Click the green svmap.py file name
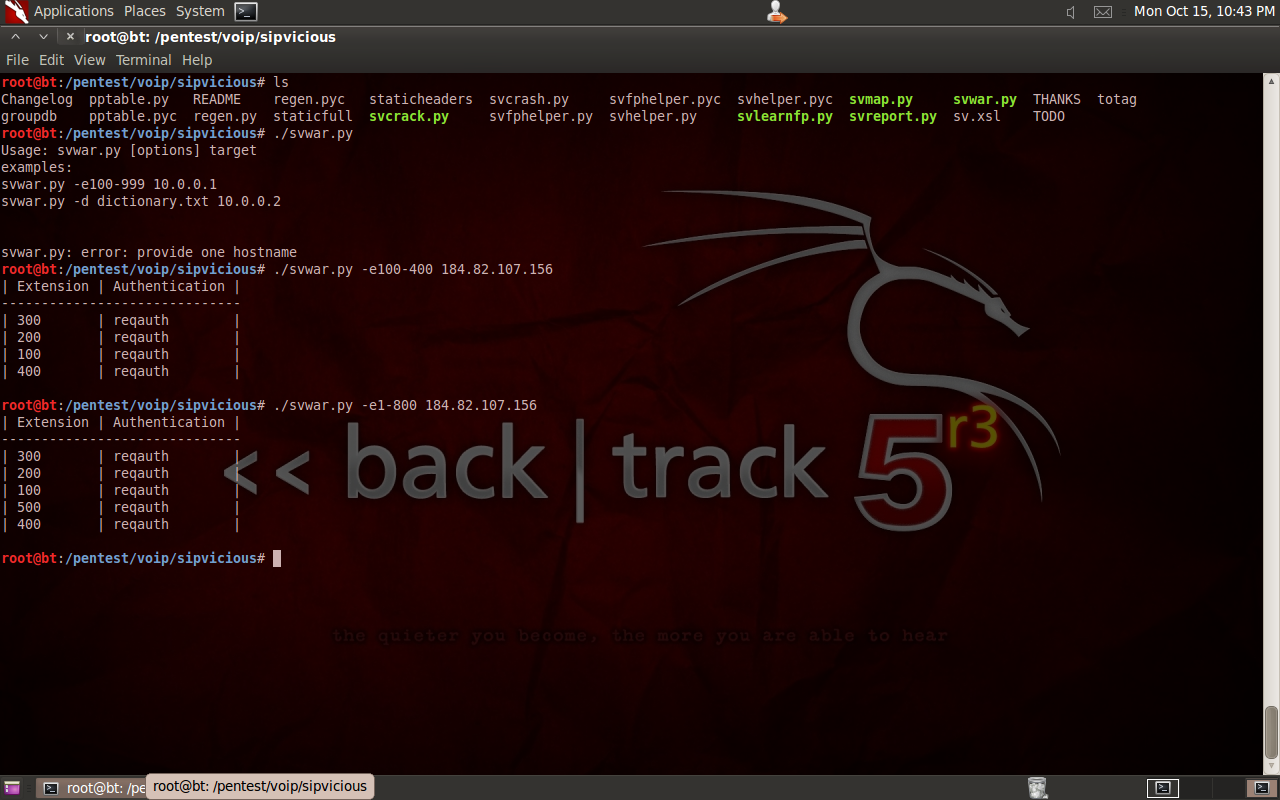The image size is (1280, 800). pos(881,99)
